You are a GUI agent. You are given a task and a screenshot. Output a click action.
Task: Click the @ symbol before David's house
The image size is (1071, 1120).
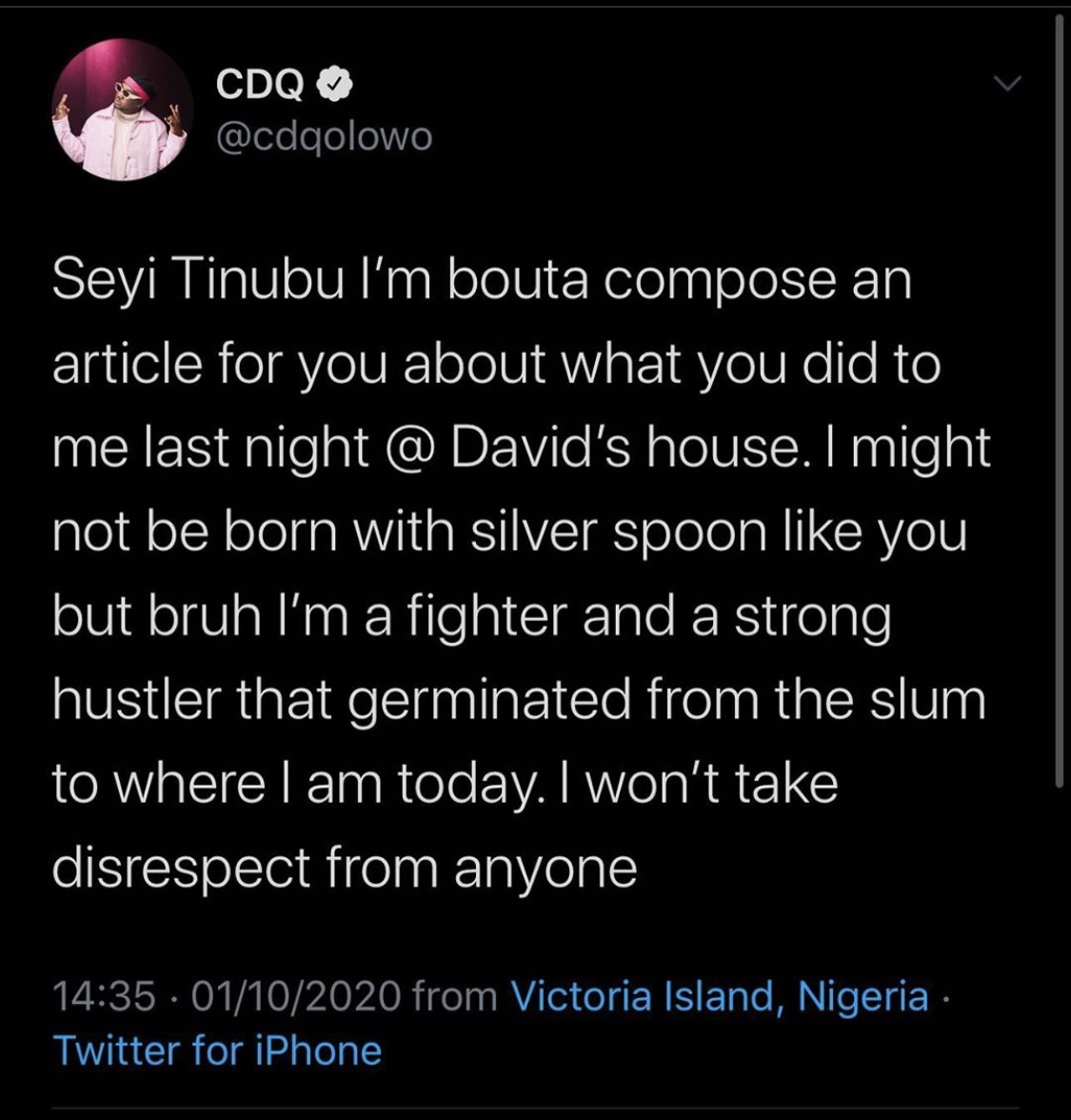pos(408,450)
